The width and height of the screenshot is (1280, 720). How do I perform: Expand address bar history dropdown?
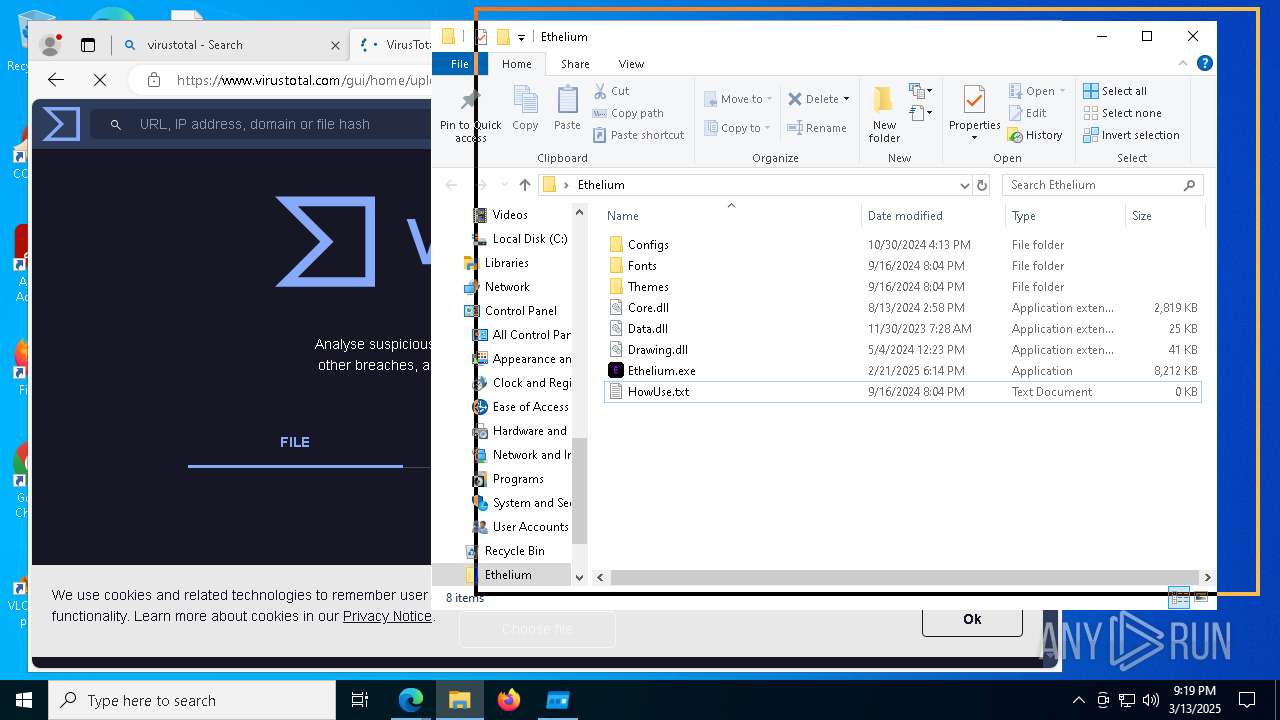964,185
